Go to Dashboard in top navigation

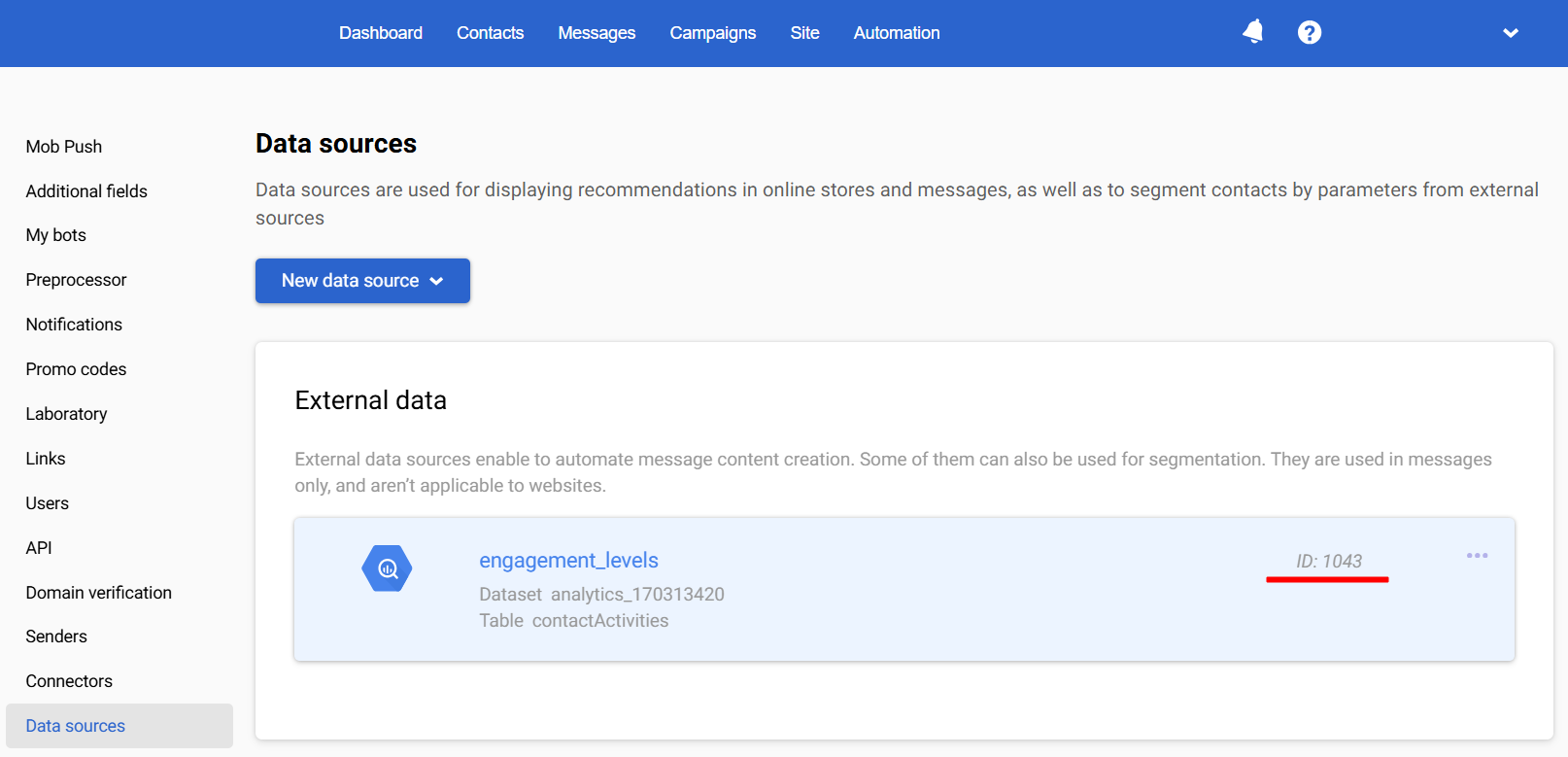[x=381, y=33]
